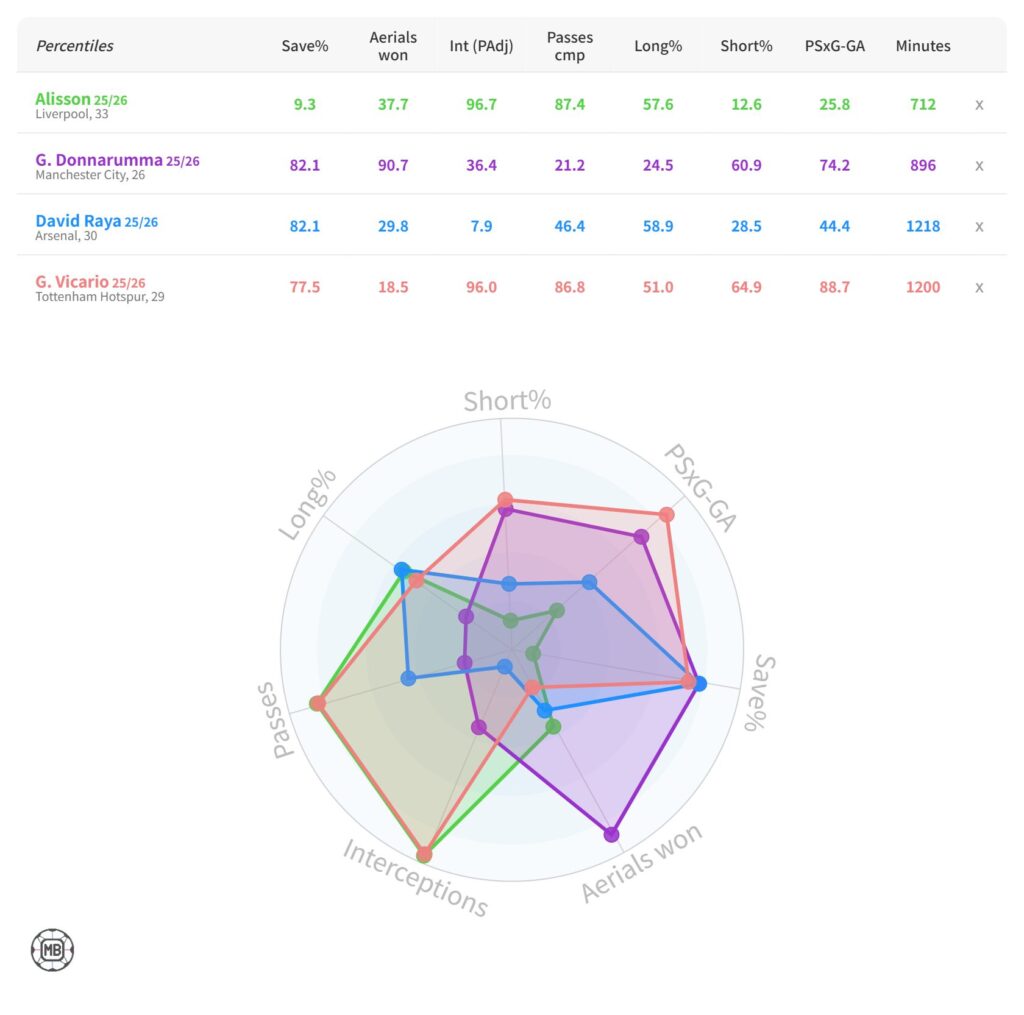Click the Percentiles table label

pos(75,46)
